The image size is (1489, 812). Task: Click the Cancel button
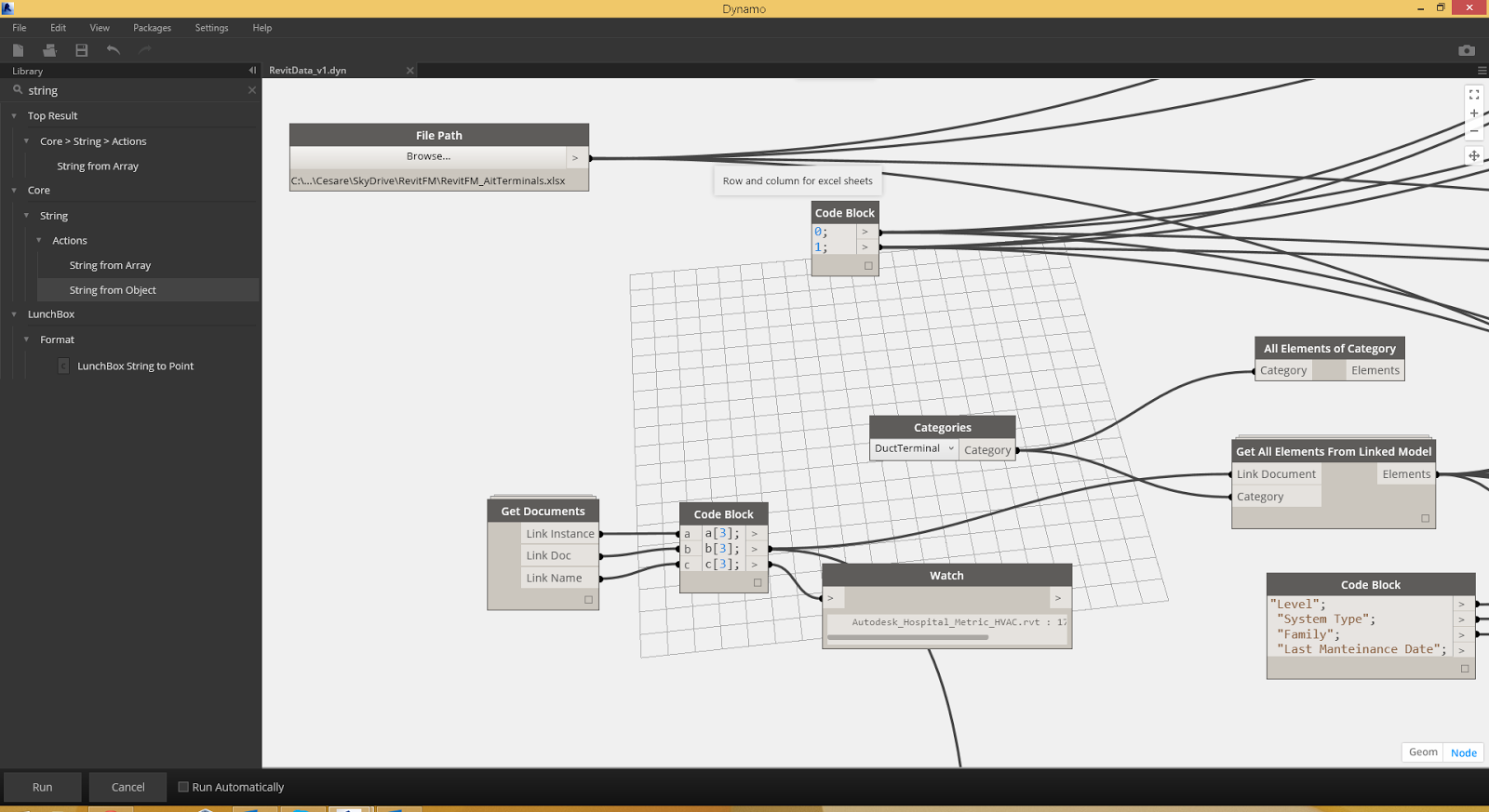click(x=128, y=787)
